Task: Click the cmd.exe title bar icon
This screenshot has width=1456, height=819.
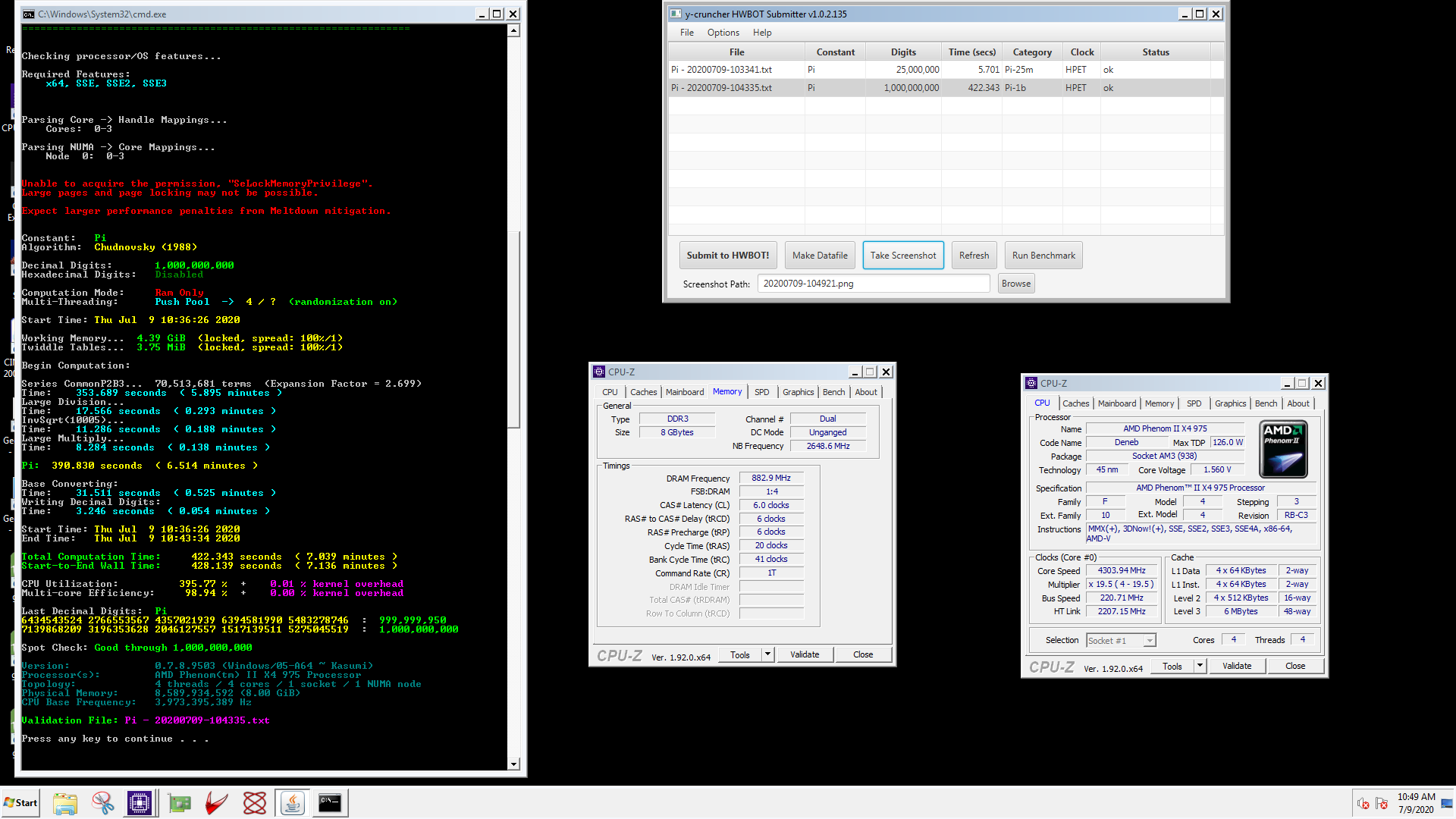Action: point(29,14)
